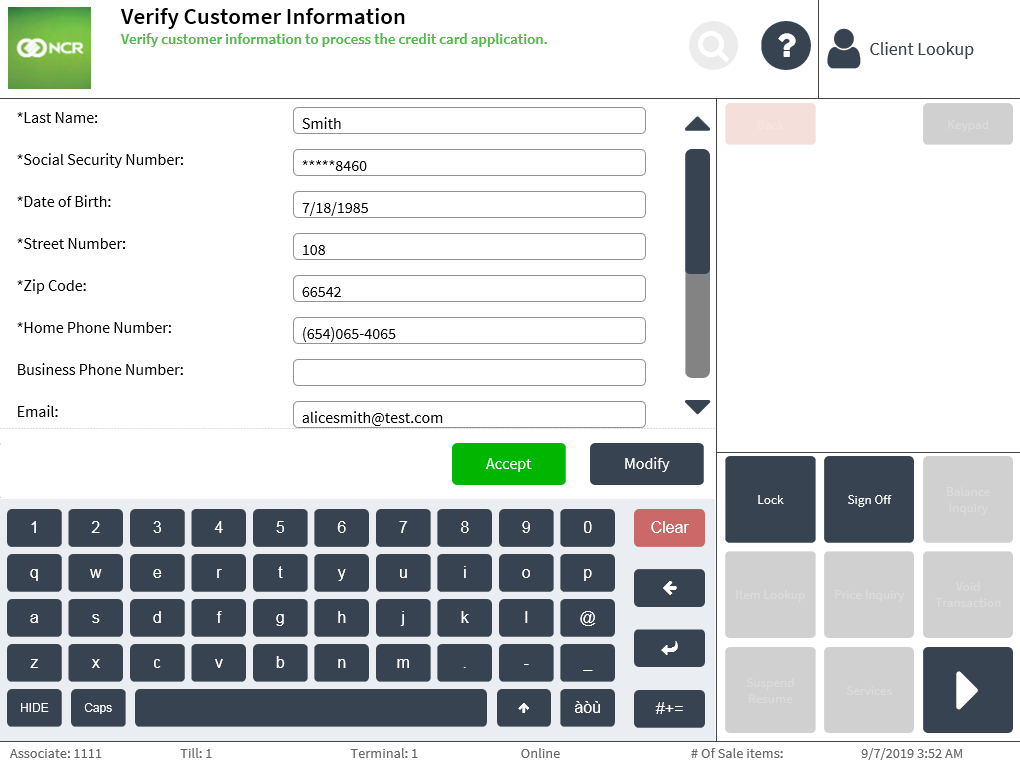Click the Lock button

coord(770,500)
